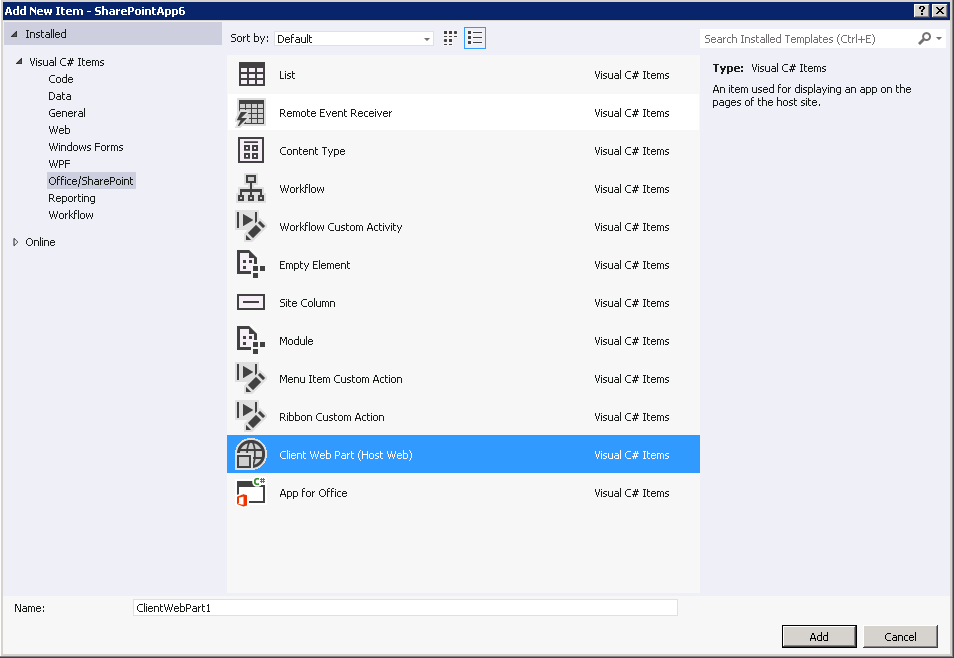Switch to medium icons list view

tap(475, 38)
